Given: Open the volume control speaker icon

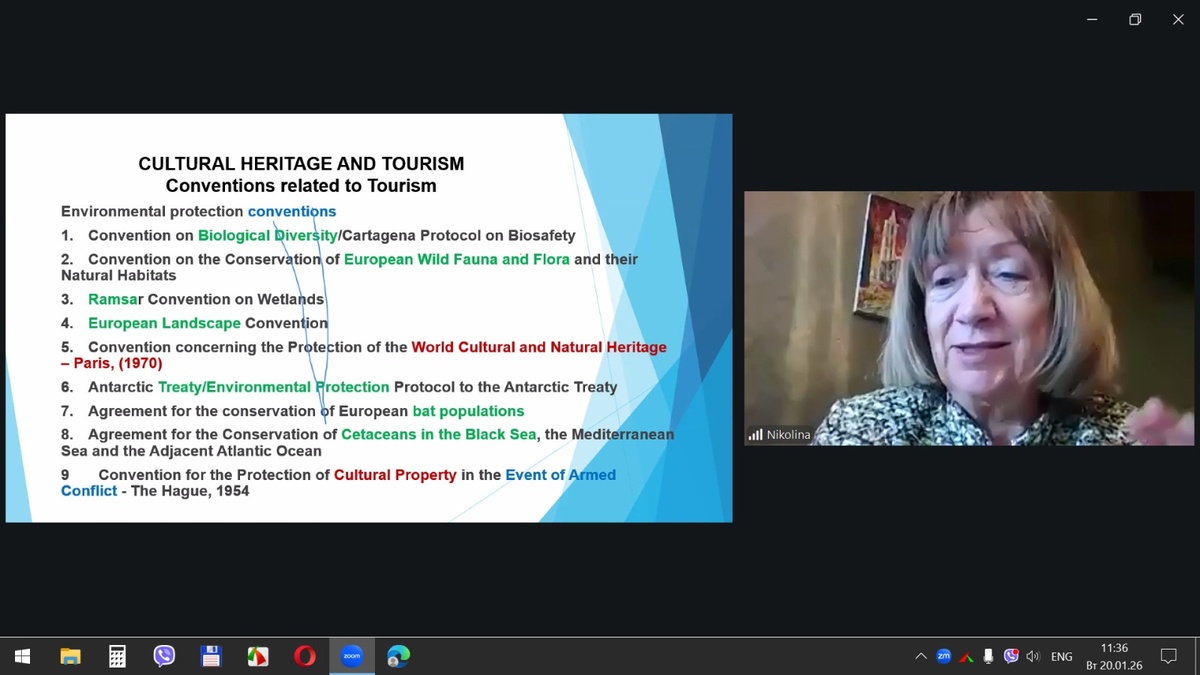Looking at the screenshot, I should [x=1033, y=656].
